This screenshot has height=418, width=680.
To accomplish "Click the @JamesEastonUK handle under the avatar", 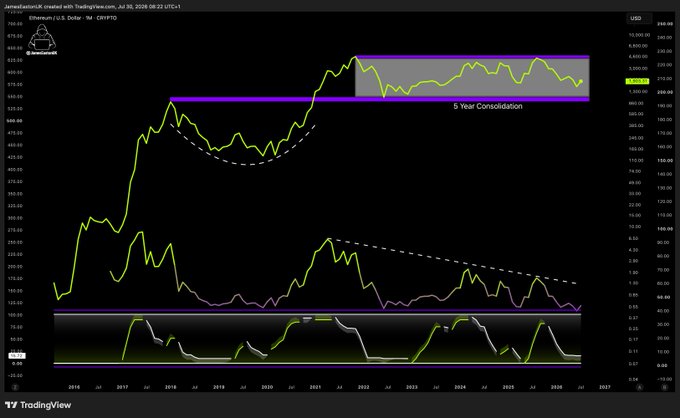I will (42, 53).
